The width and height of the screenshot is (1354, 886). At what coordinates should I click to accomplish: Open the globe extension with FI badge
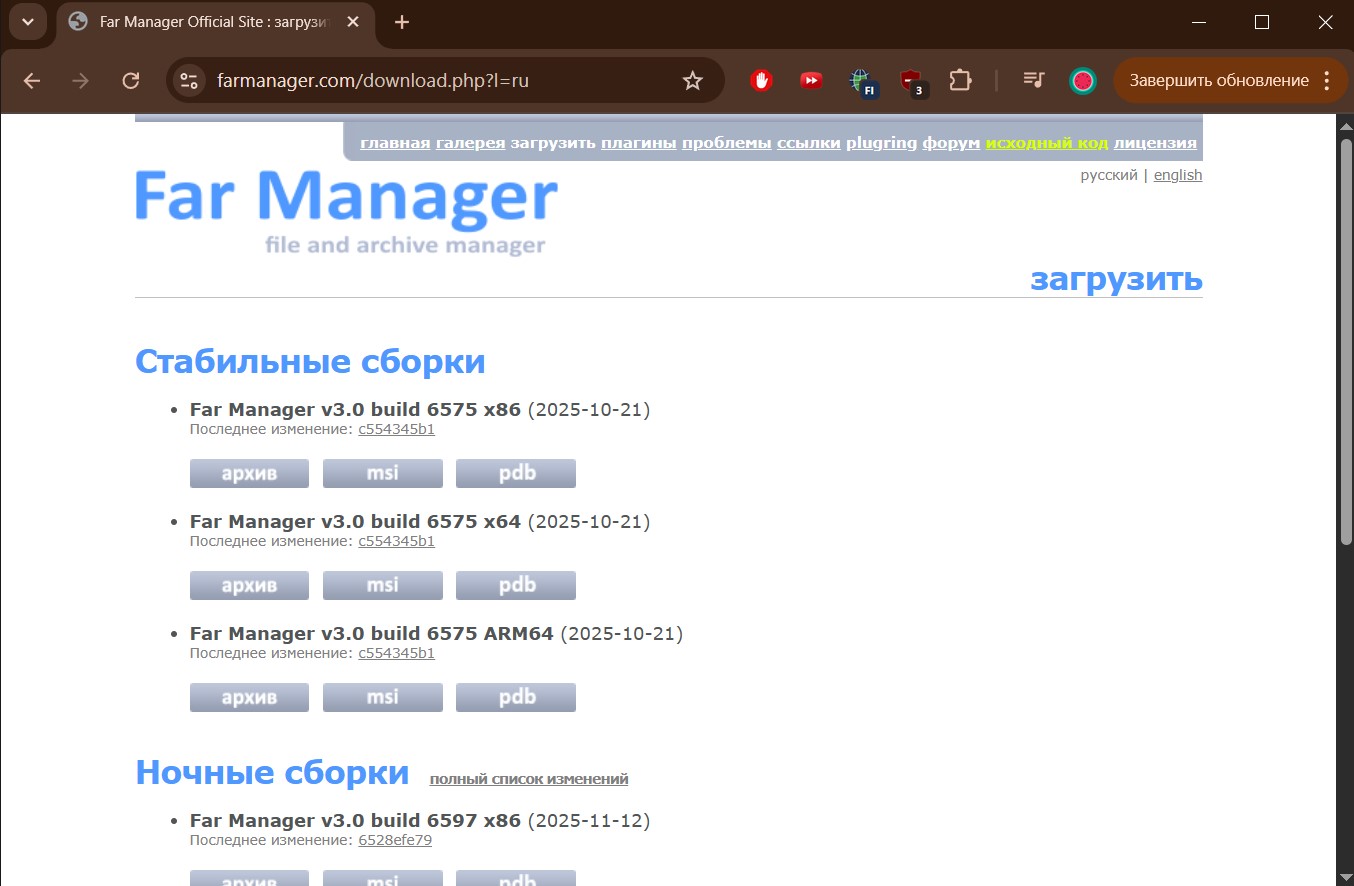point(862,81)
